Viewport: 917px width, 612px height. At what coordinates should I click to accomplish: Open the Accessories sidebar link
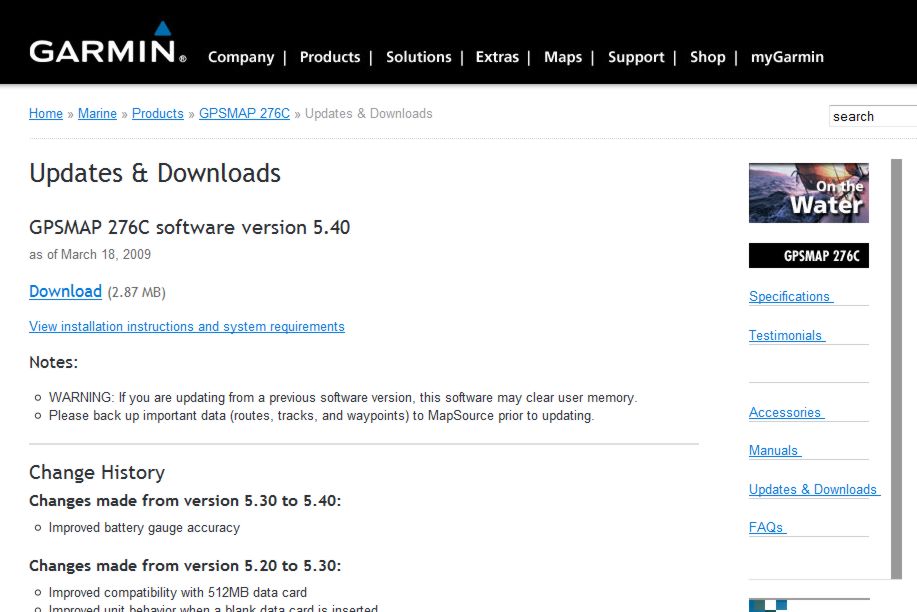(785, 412)
